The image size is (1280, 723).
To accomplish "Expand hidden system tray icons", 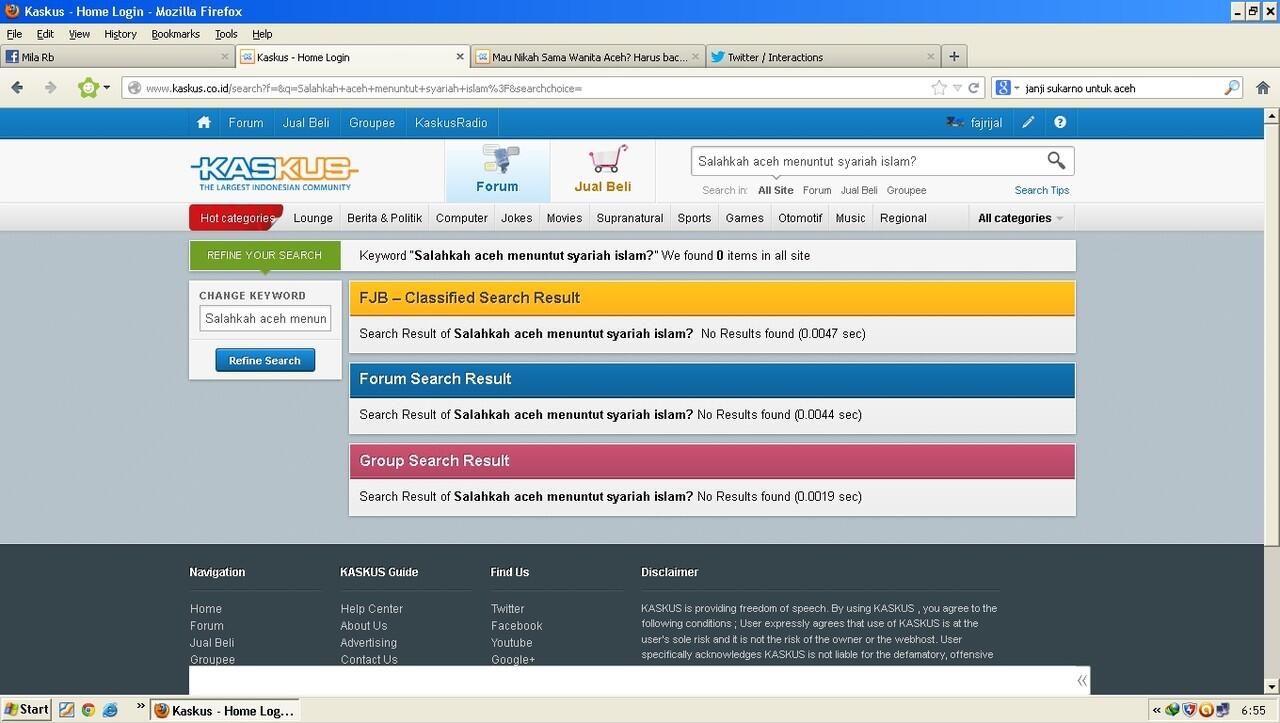I will (1157, 710).
